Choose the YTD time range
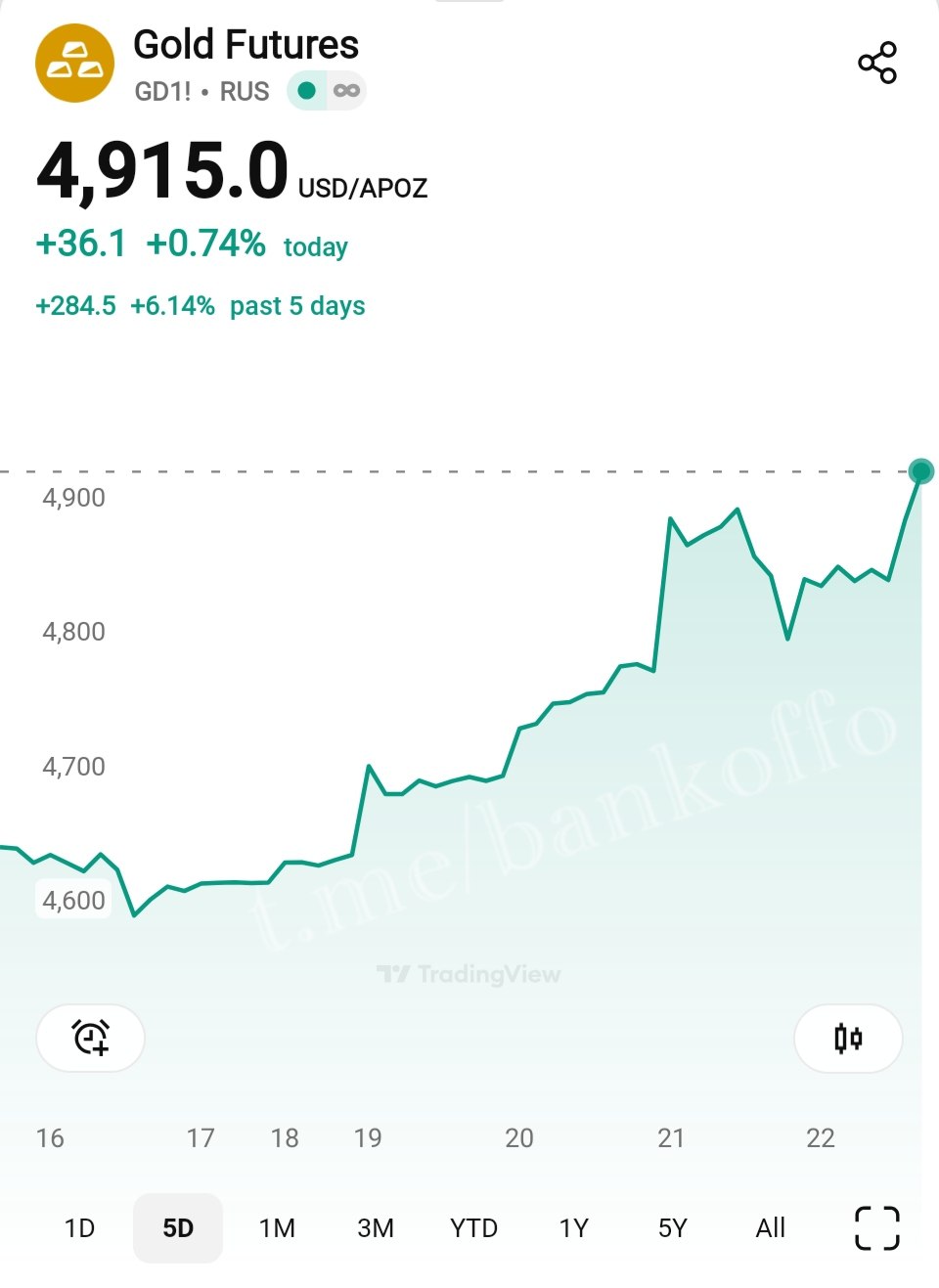Screen dimensions: 939x1288 click(473, 1228)
